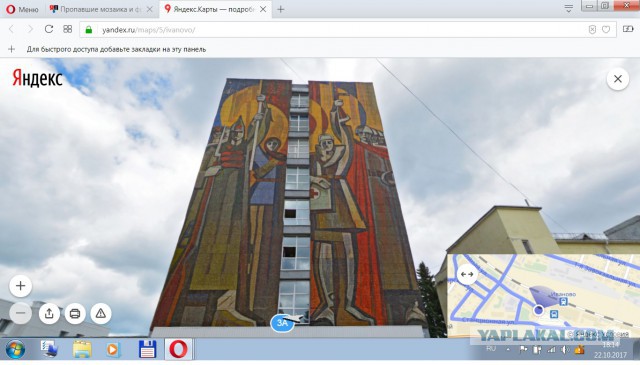This screenshot has width=640, height=365.
Task: Close the street panorama view
Action: pyautogui.click(x=618, y=79)
